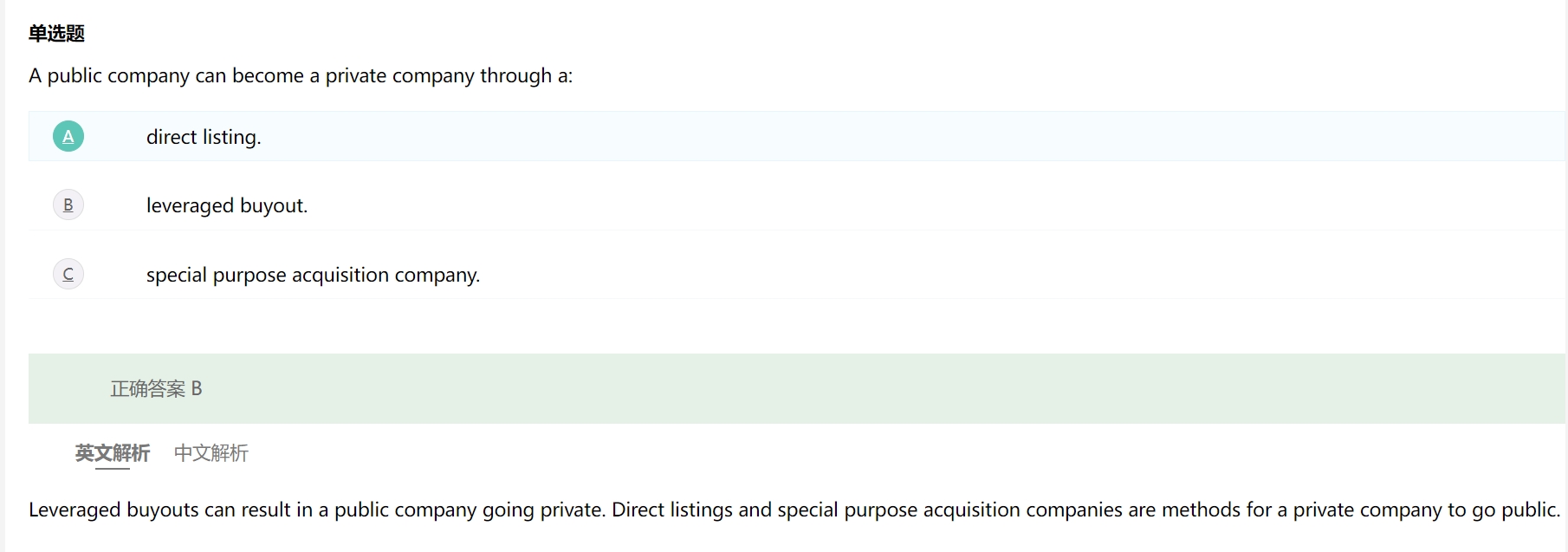Click the 正确答案 B label
This screenshot has width=1568, height=552.
coord(156,389)
